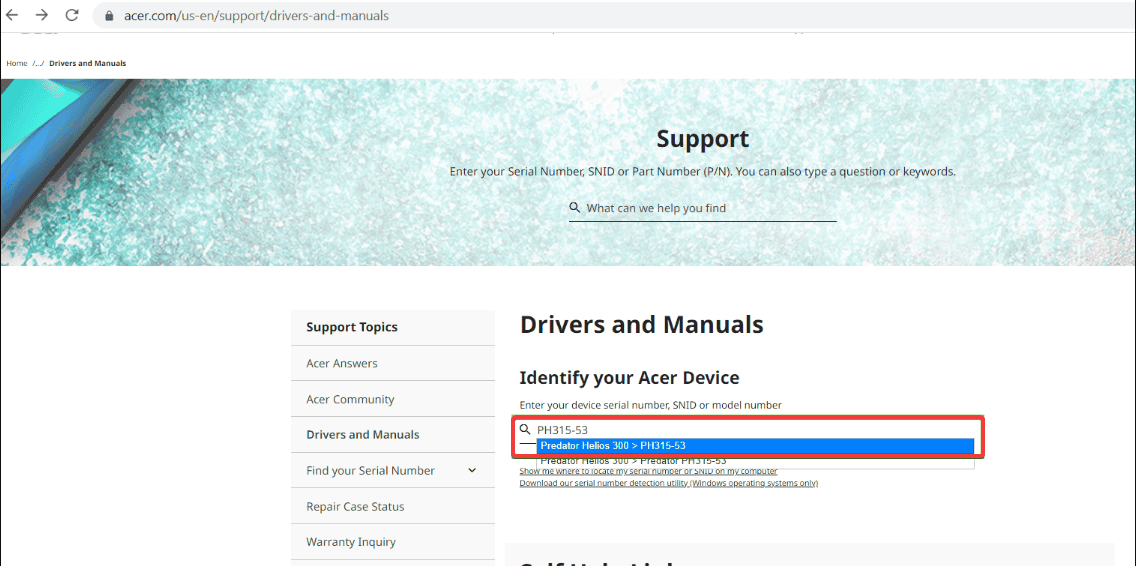Choose suggestion 'Predator Helios 300 > PH315-53'
1136x566 pixels.
point(755,446)
